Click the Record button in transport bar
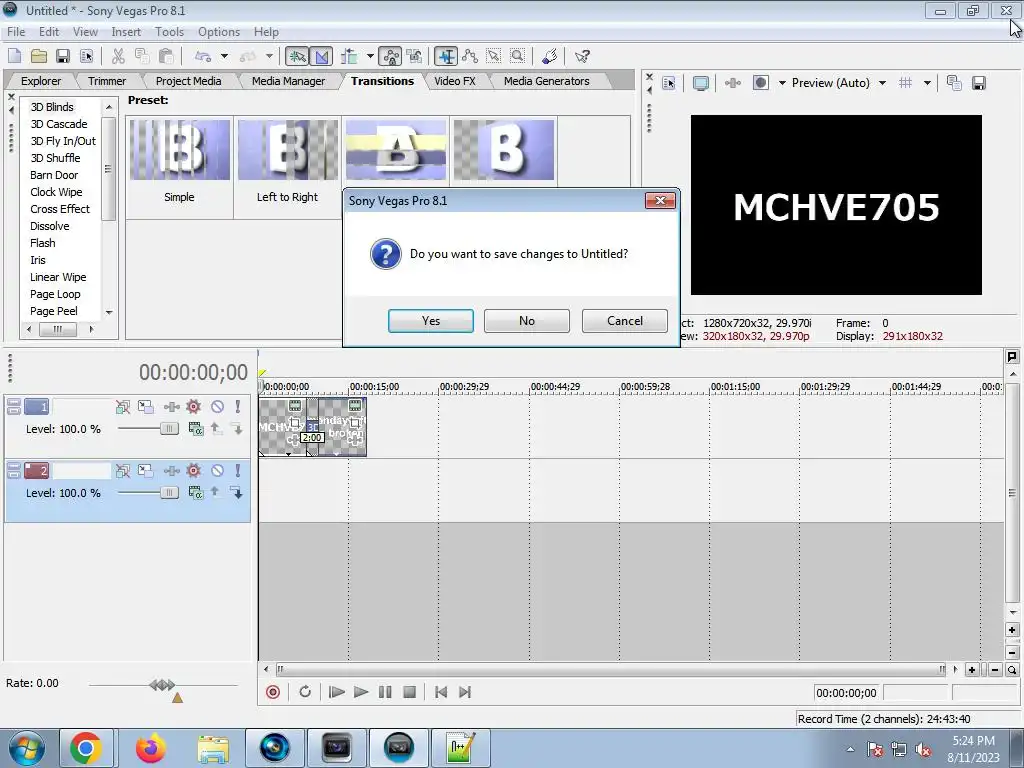The image size is (1024, 768). coord(273,692)
